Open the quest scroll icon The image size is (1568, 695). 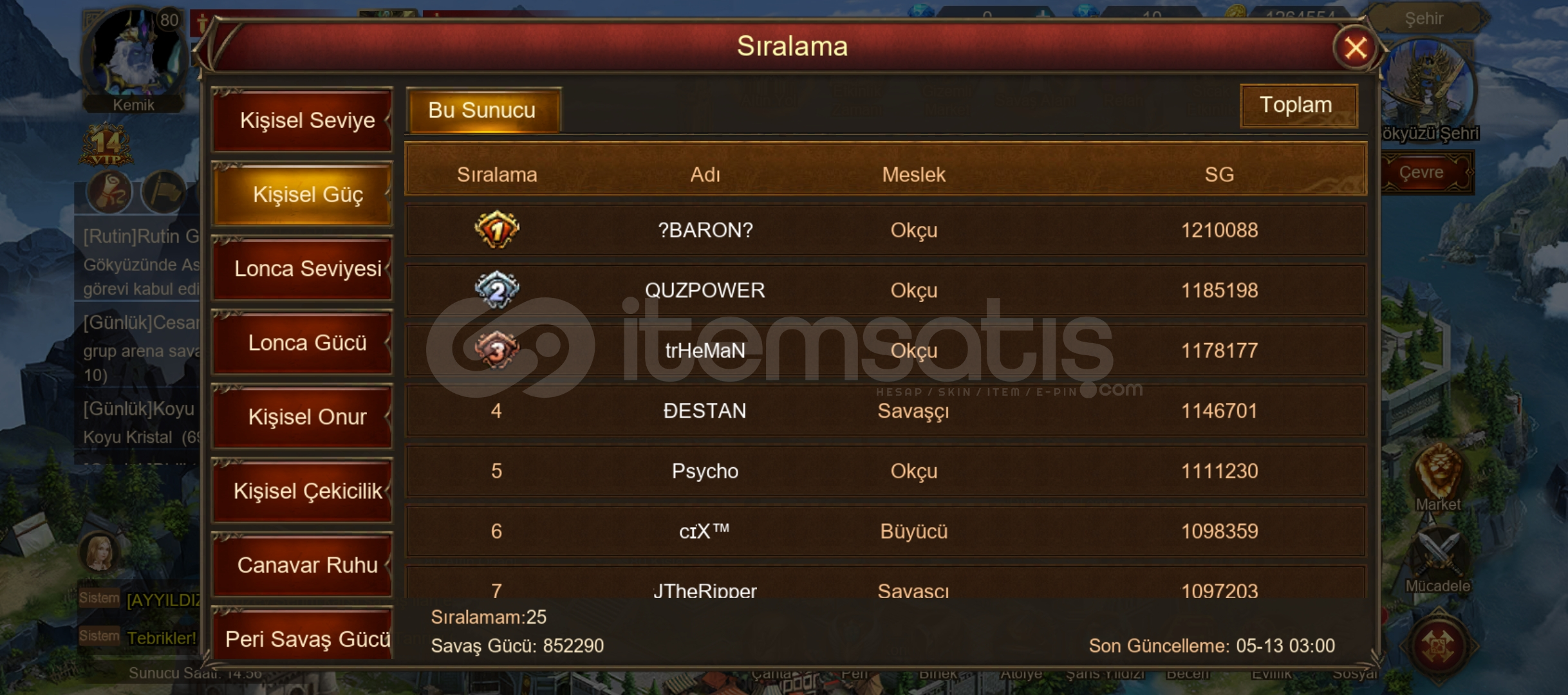coord(109,191)
